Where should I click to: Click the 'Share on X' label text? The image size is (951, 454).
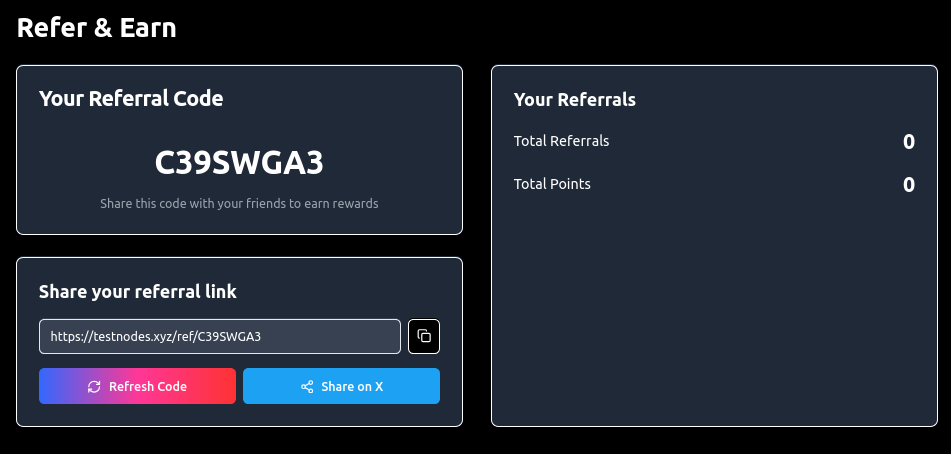coord(352,386)
